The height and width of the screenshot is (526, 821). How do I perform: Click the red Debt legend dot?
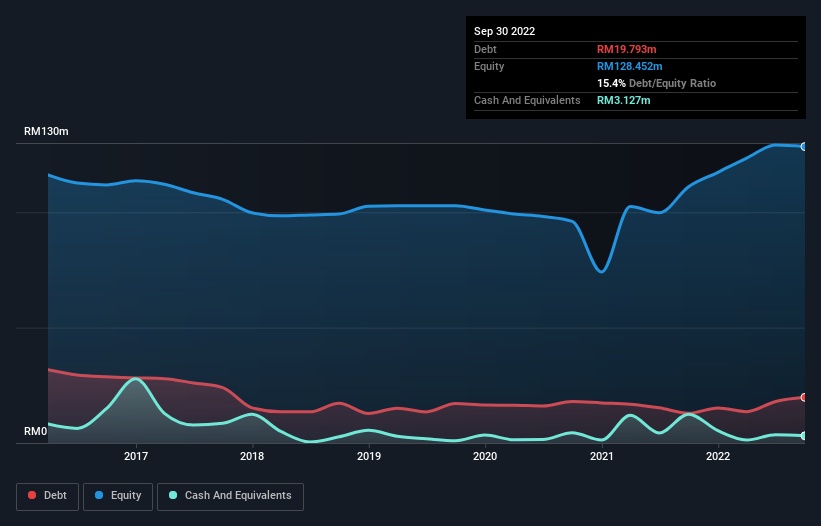pos(32,495)
